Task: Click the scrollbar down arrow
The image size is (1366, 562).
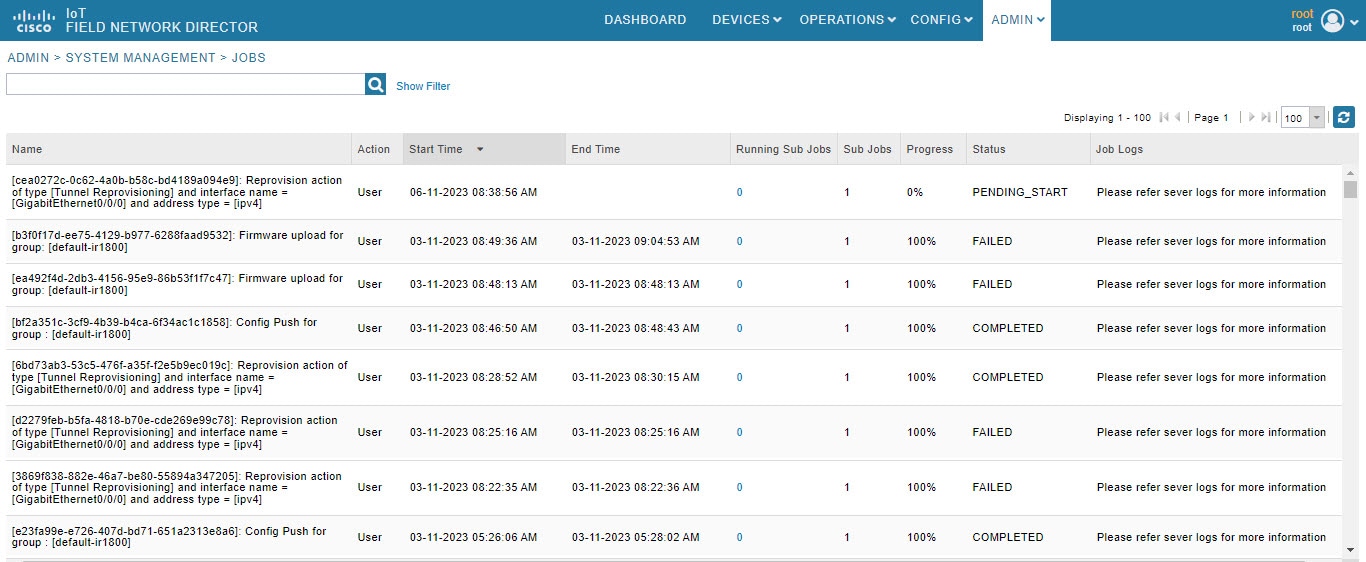Action: coord(1350,549)
